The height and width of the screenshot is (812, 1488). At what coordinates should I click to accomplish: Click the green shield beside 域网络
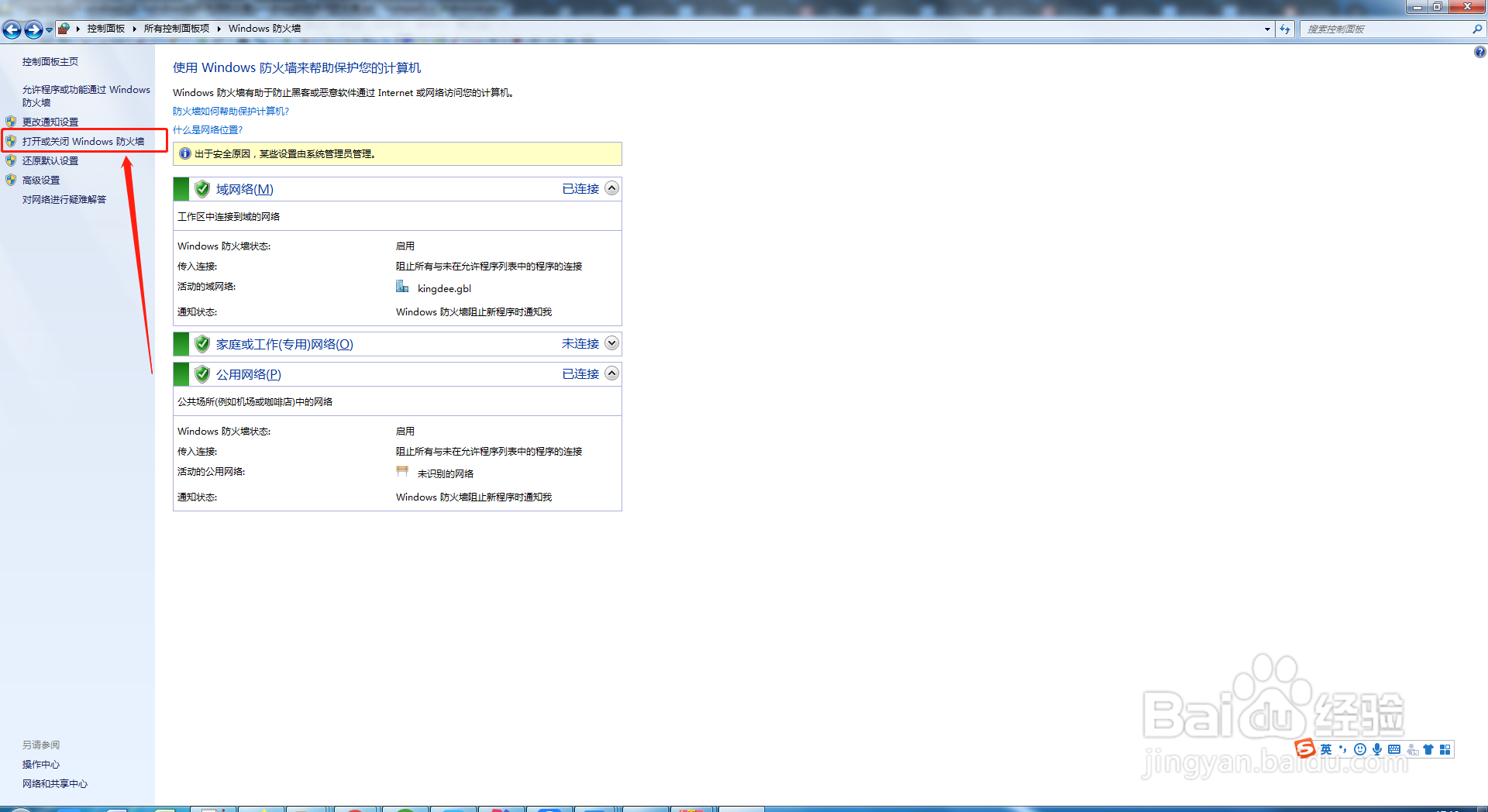pyautogui.click(x=201, y=188)
